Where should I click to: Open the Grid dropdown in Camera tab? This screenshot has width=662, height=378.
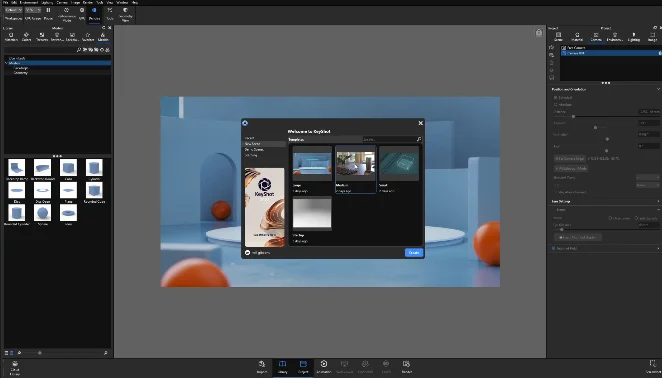click(648, 185)
